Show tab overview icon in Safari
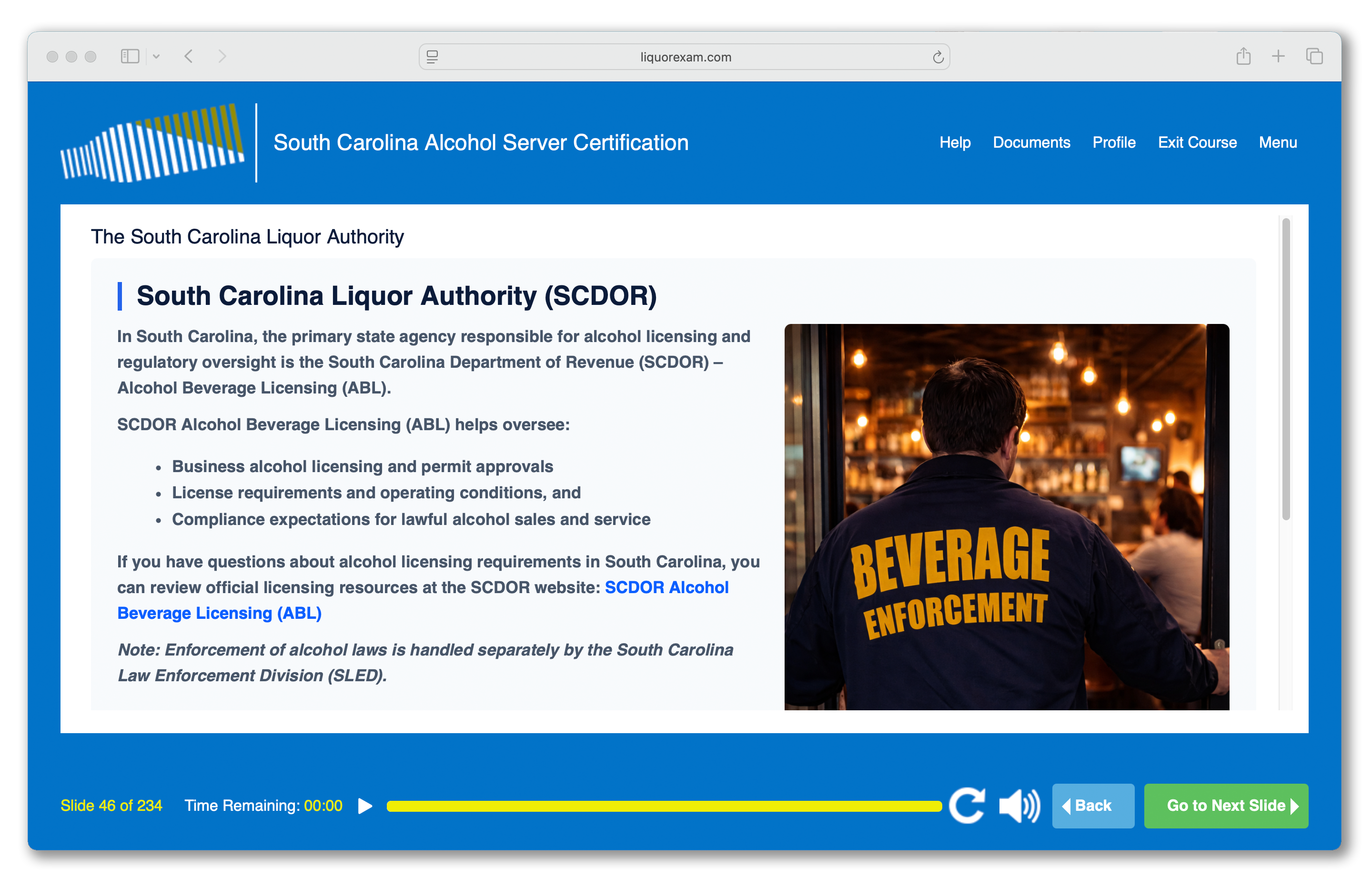1372x888 pixels. point(1314,57)
